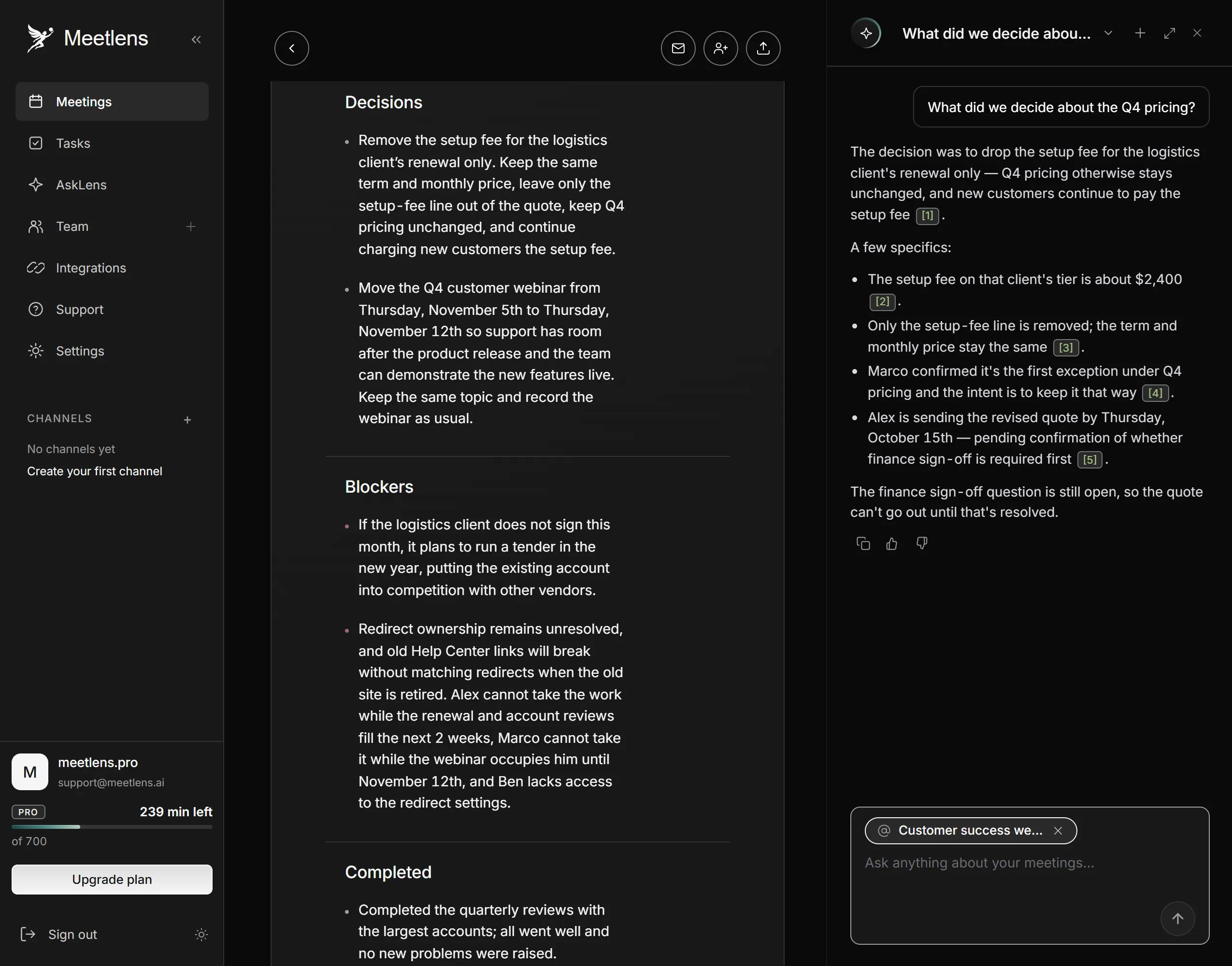Open citation [2] about the $2,400 fee
This screenshot has width=1232, height=966.
pyautogui.click(x=882, y=301)
